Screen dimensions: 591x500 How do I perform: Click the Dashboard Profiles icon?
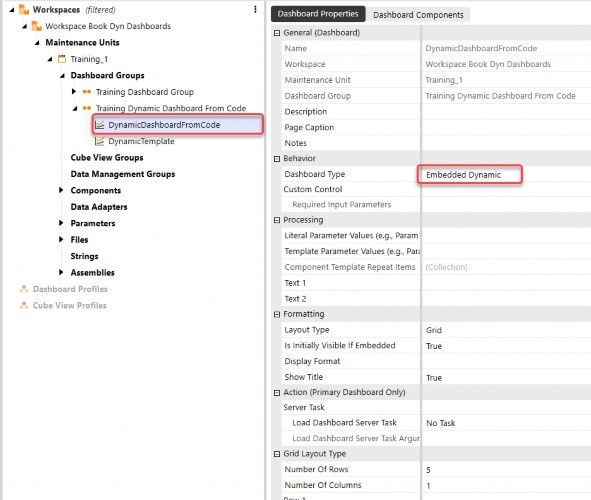24,289
